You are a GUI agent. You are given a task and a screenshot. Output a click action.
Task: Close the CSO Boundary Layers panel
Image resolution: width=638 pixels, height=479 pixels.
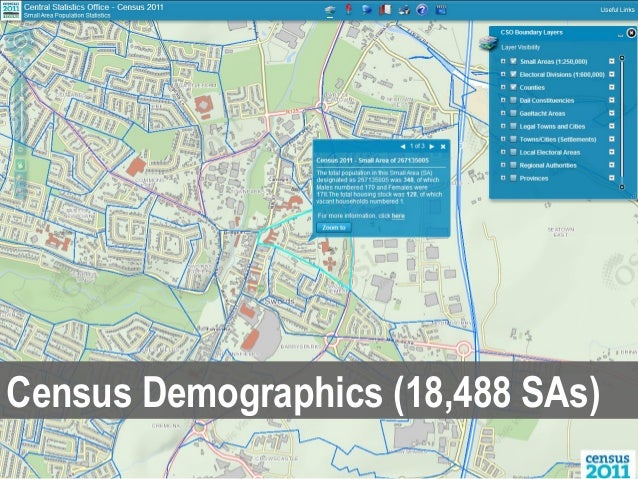click(631, 33)
